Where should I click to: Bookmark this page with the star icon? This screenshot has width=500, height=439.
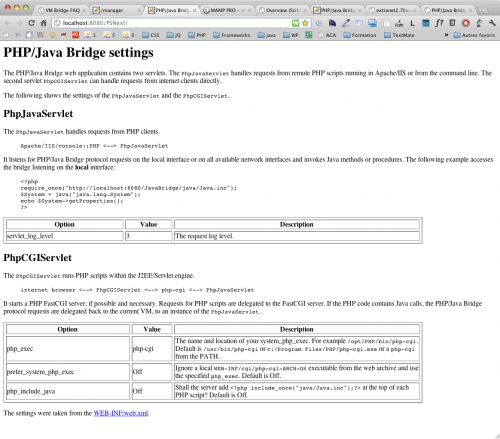point(305,23)
